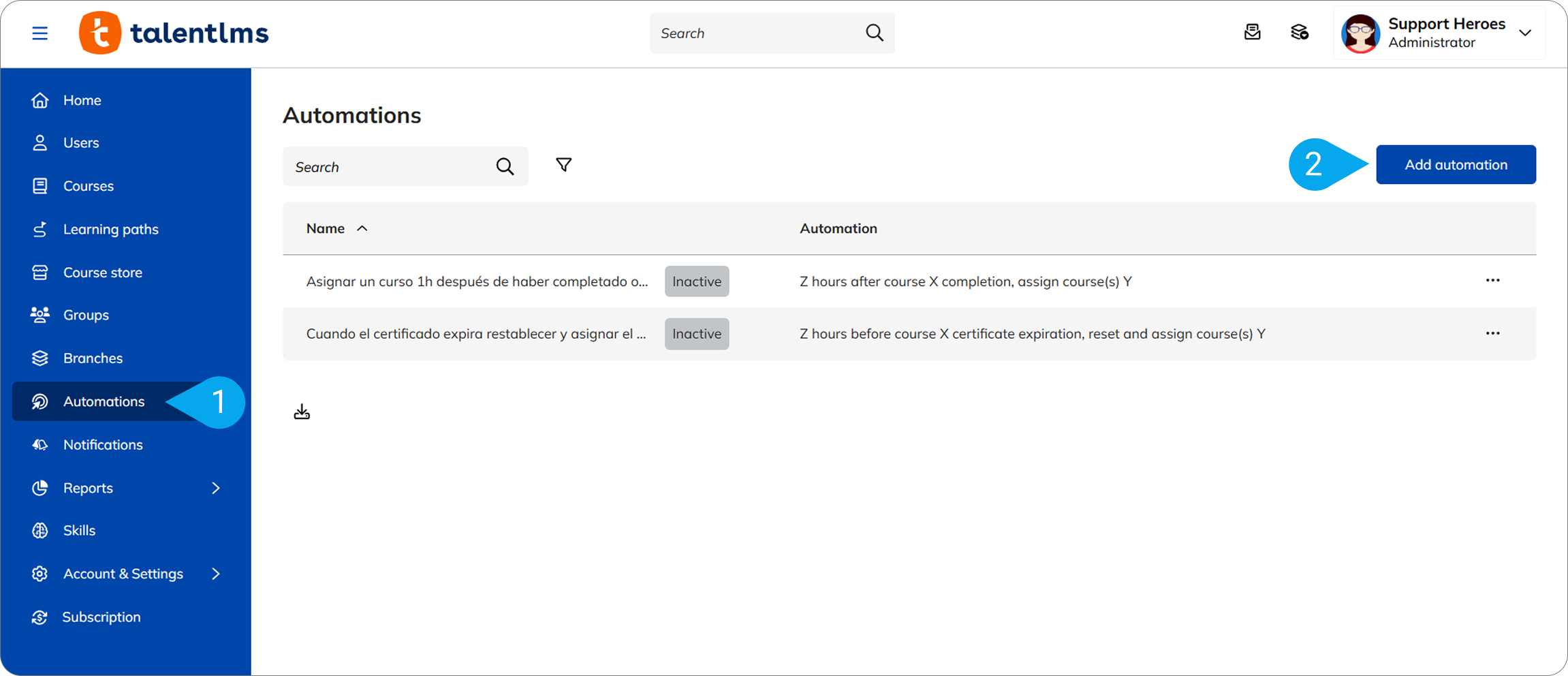Open the Asignar un curso 1h automation
1568x676 pixels.
(x=476, y=281)
